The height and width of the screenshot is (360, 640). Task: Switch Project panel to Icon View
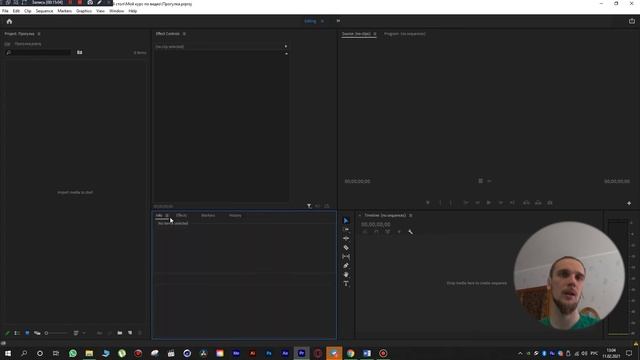click(27, 333)
